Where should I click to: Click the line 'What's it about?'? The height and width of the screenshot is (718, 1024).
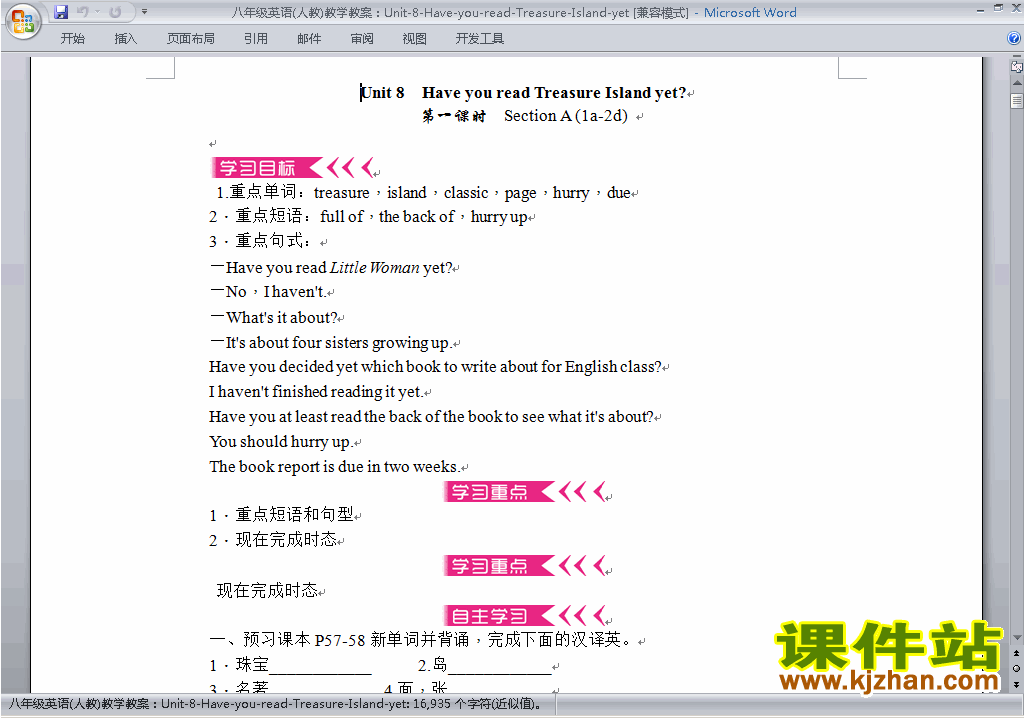pos(274,318)
